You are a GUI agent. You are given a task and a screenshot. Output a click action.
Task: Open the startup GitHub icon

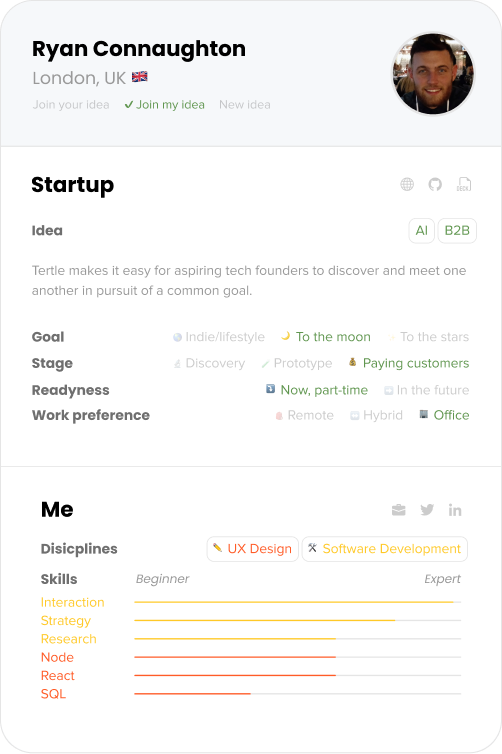pyautogui.click(x=435, y=184)
